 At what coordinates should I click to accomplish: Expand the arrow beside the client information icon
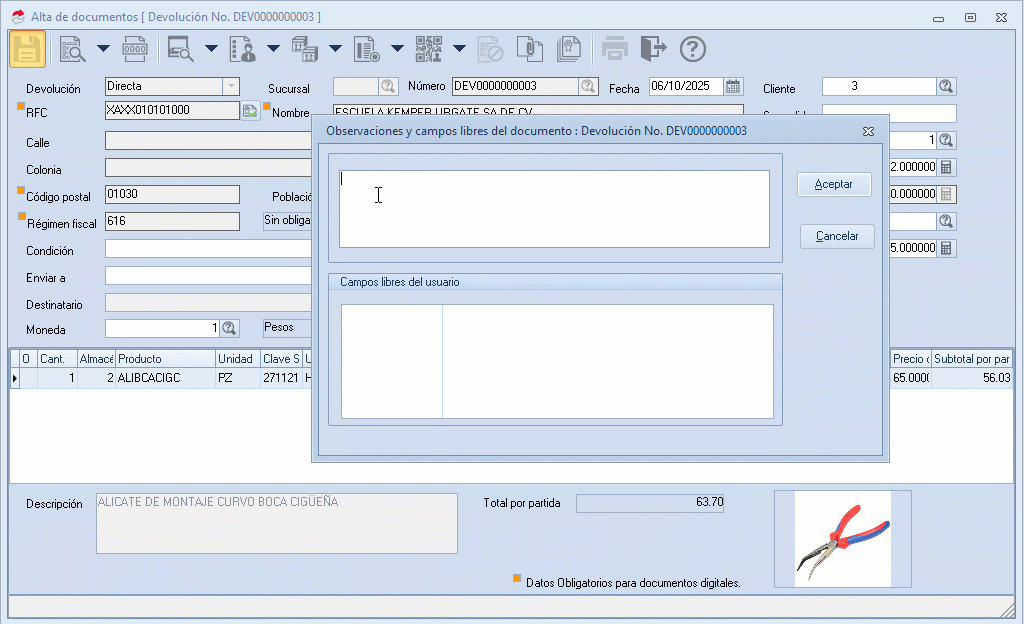[273, 49]
